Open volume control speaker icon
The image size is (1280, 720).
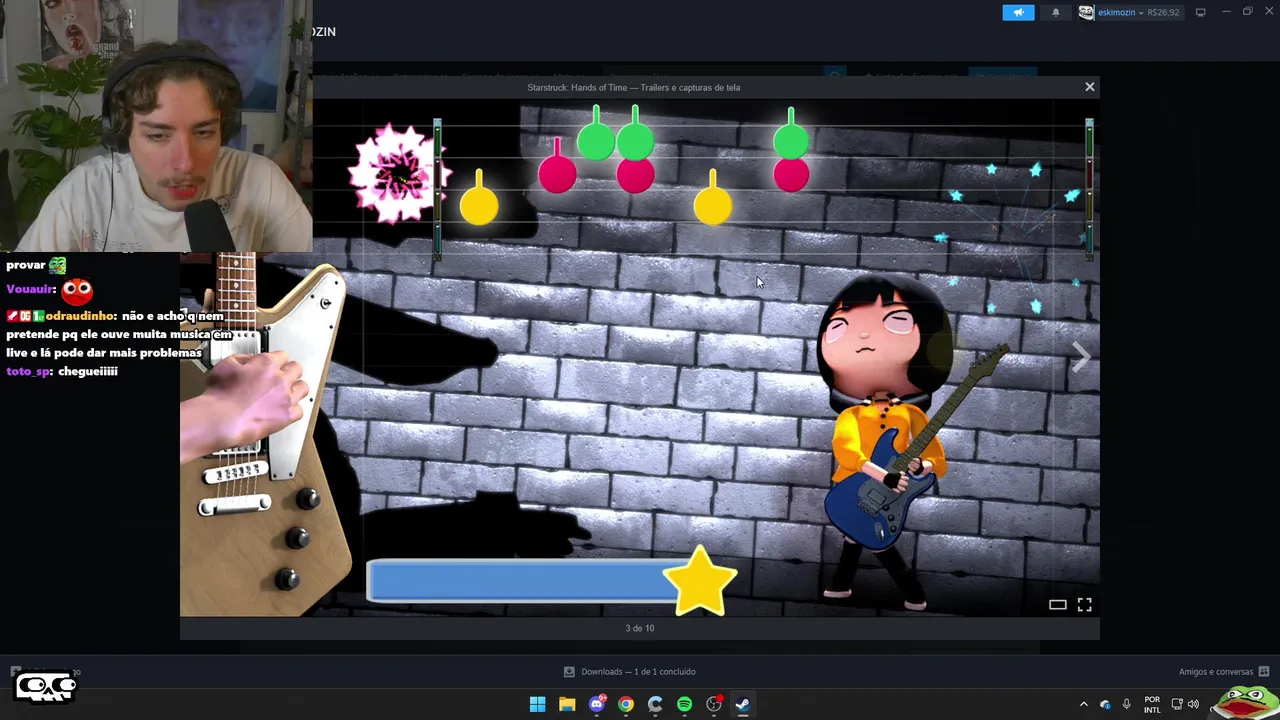[x=1193, y=704]
